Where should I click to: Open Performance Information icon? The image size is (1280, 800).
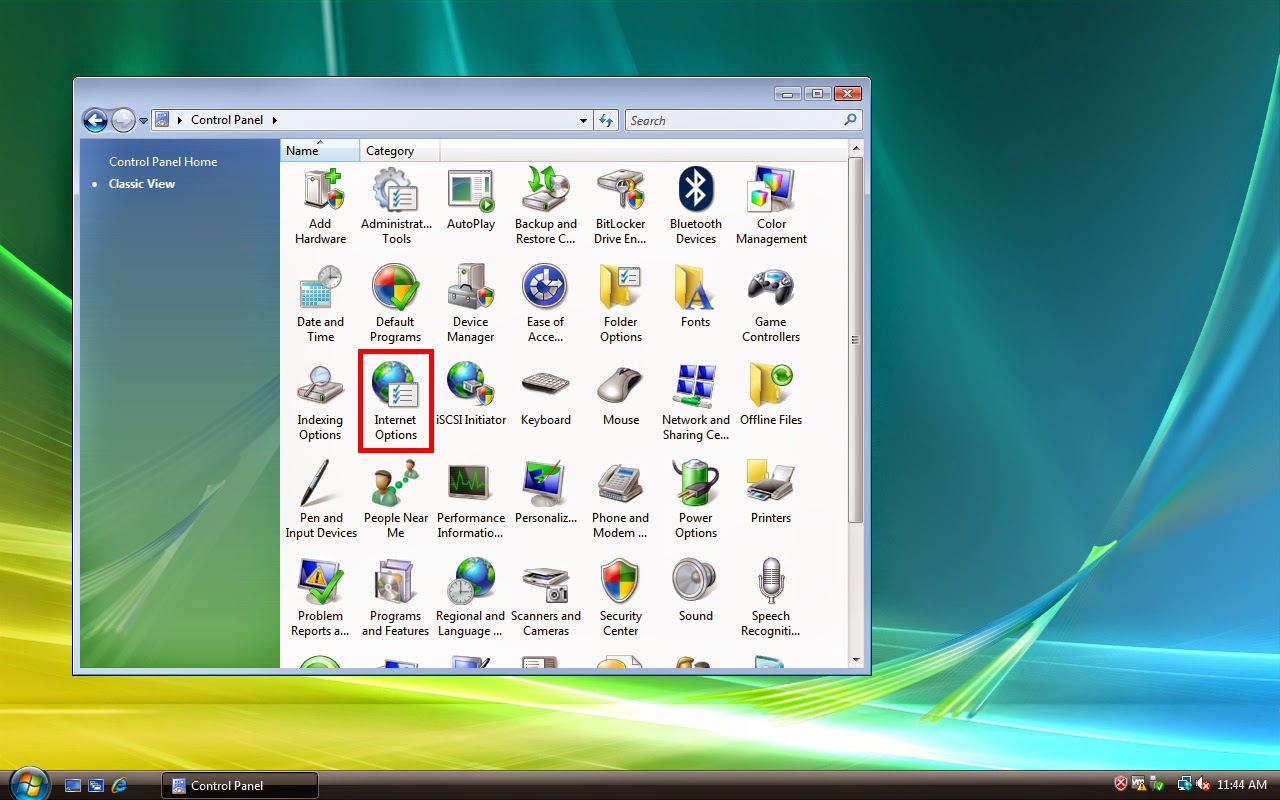[471, 501]
